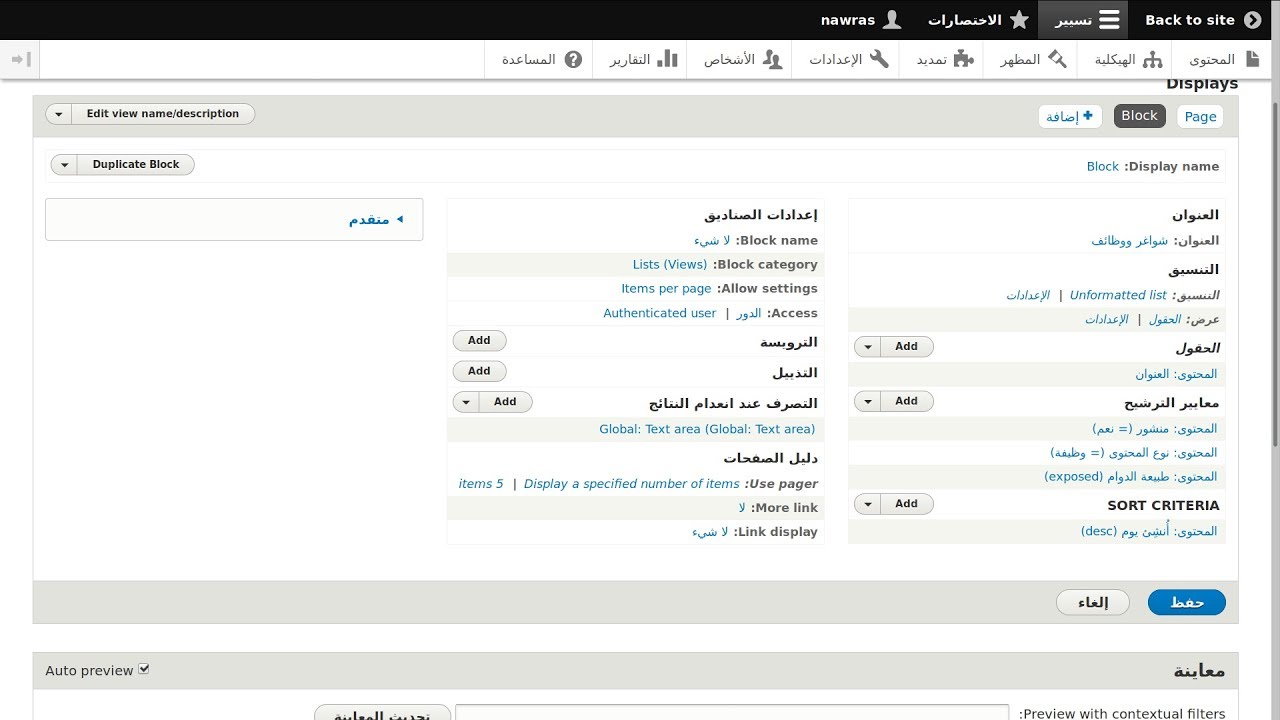
Task: Click the إلغاء cancel button
Action: pyautogui.click(x=1093, y=602)
